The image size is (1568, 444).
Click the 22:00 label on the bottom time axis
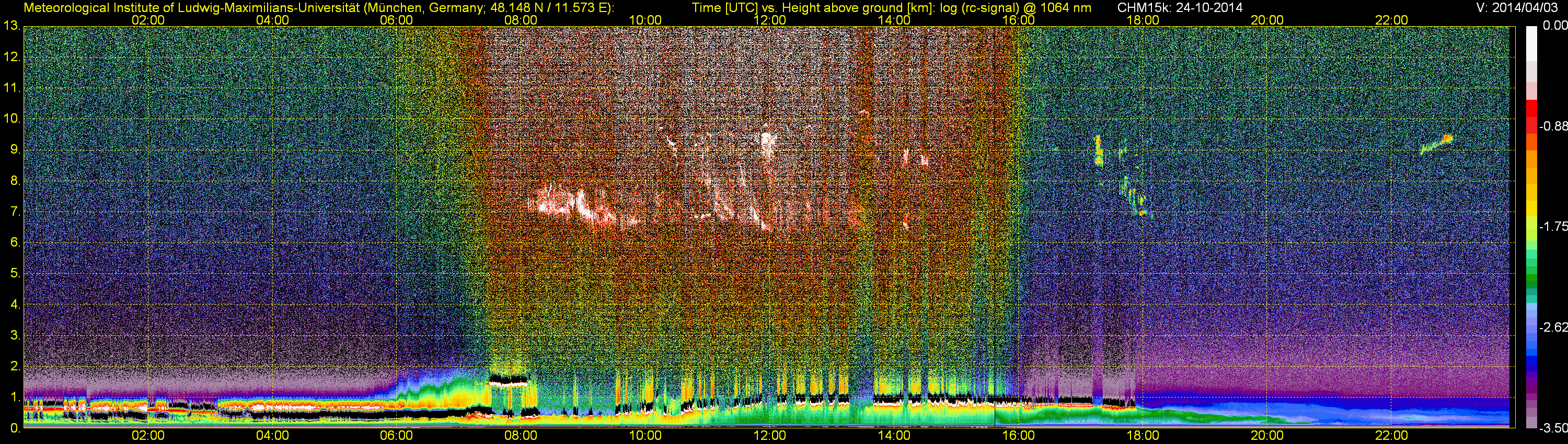point(1391,436)
